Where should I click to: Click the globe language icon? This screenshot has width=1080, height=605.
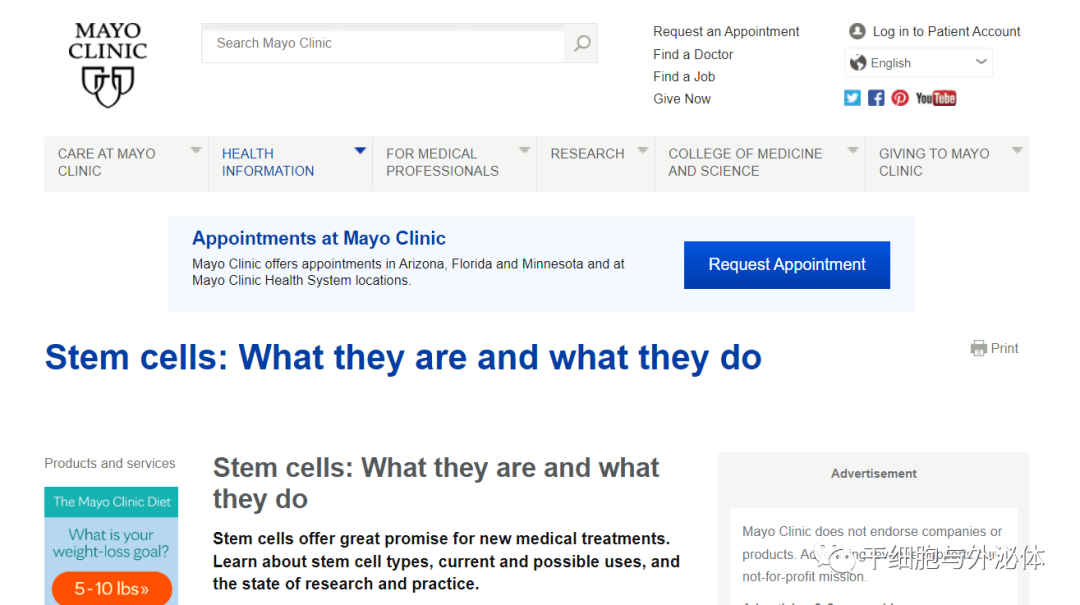pyautogui.click(x=858, y=63)
